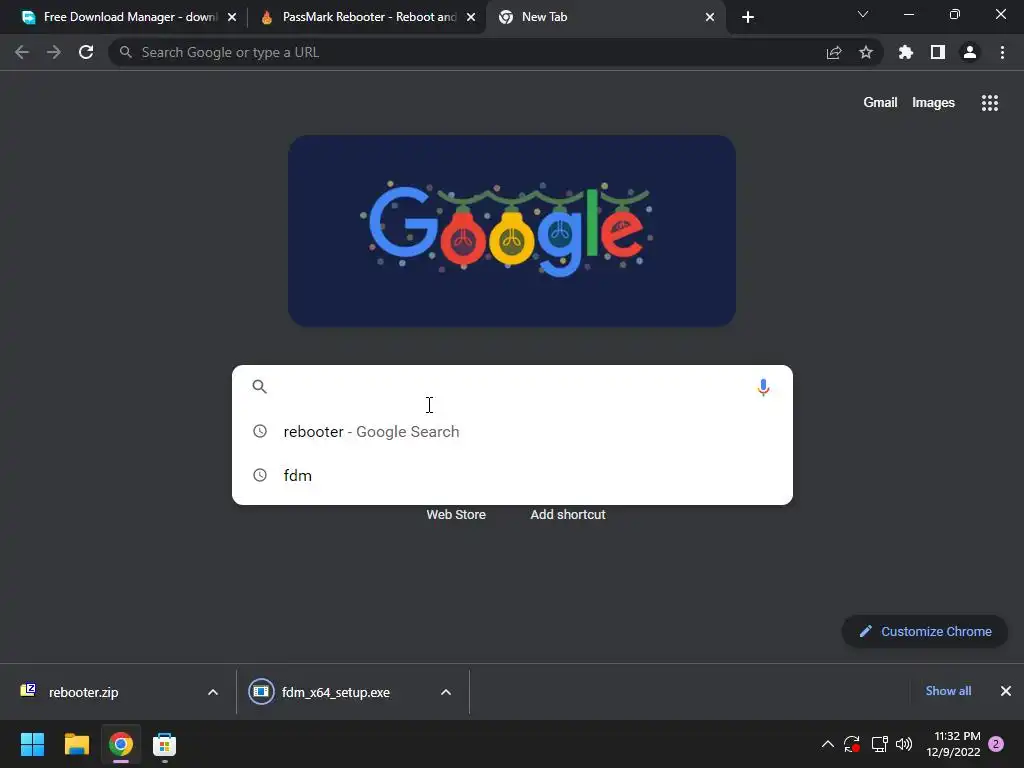
Task: Click Add shortcut
Action: pos(568,515)
